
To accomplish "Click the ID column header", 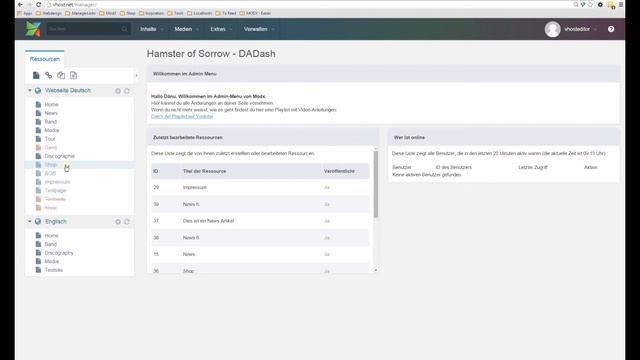I will coord(156,171).
